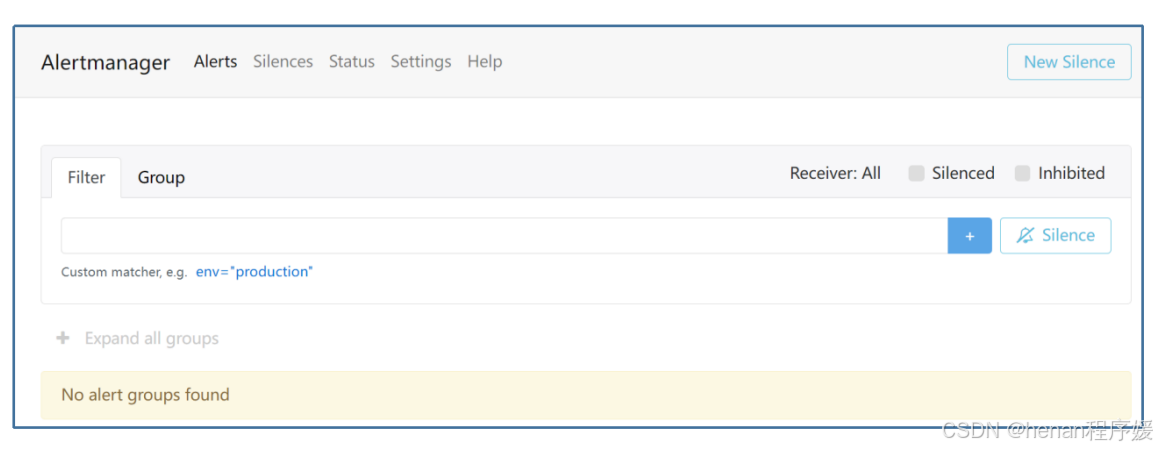
Task: Click the plus button to add filter matcher
Action: coord(970,236)
